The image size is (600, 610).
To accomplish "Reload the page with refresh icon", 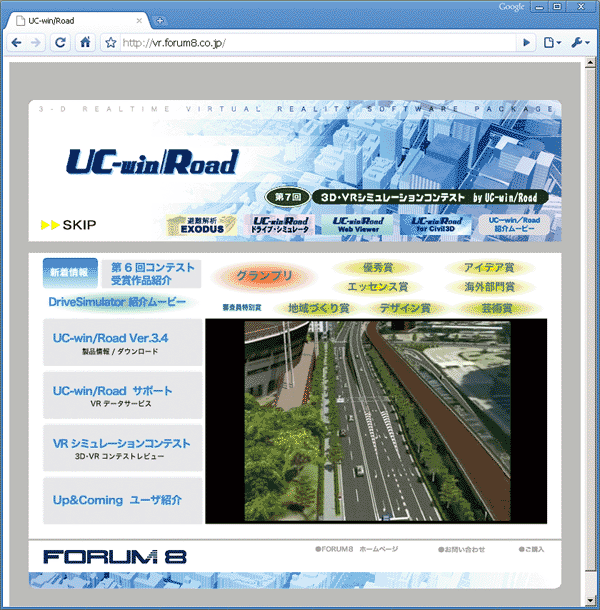I will point(60,42).
